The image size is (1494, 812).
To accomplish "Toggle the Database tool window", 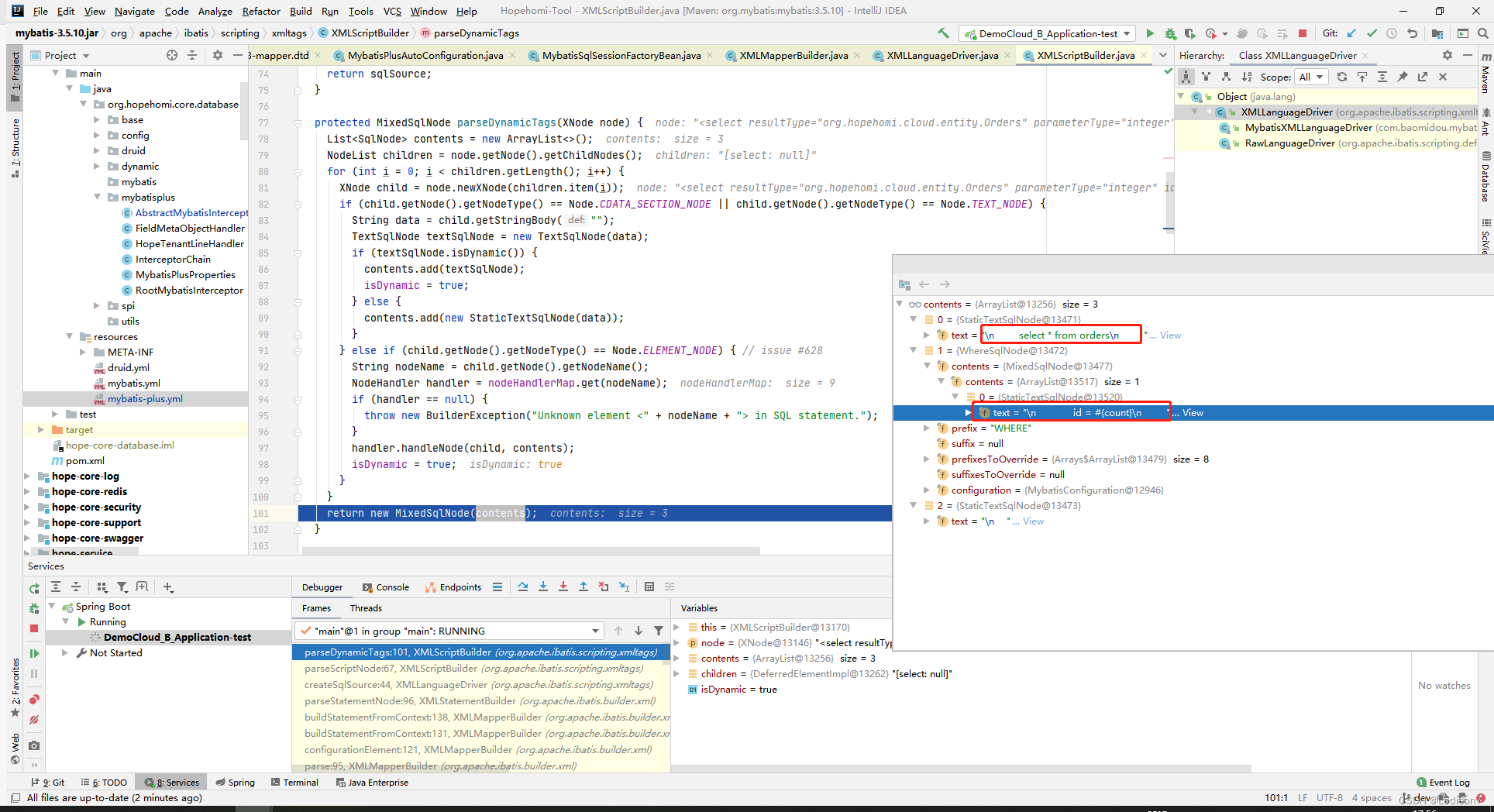I will [1485, 177].
